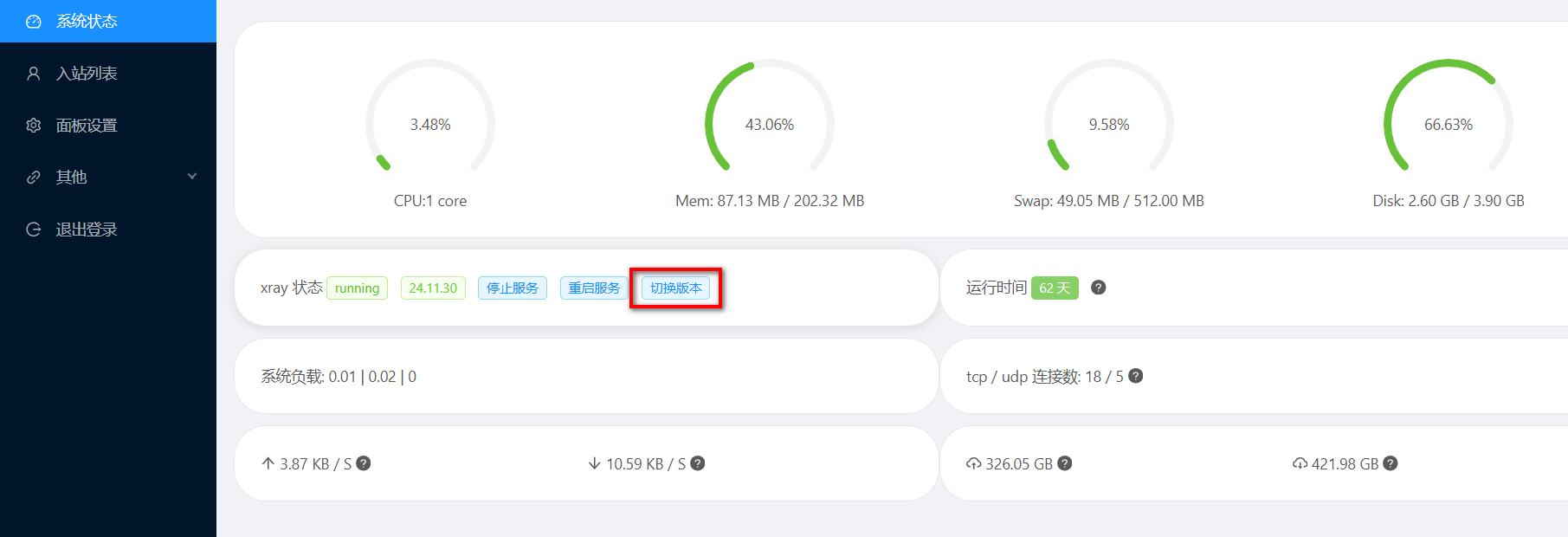Click the help icon next to 运行时间
This screenshot has height=537, width=1568.
click(1099, 288)
